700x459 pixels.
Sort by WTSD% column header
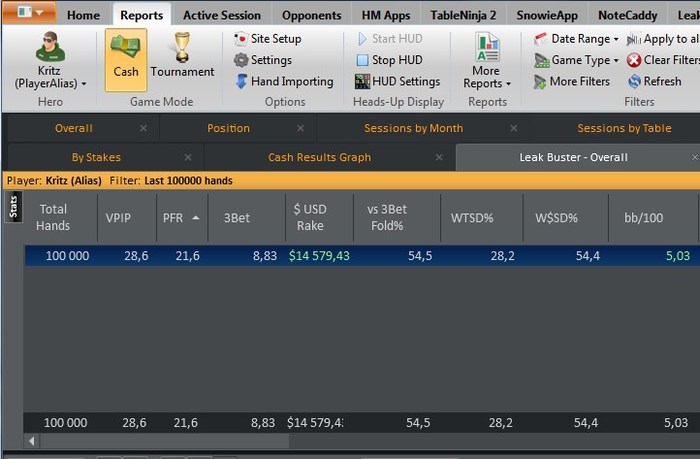(x=472, y=218)
